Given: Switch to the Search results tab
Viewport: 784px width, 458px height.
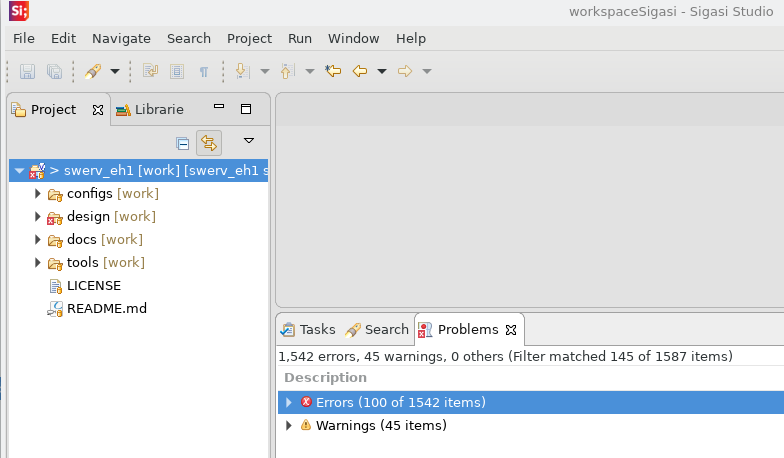Looking at the screenshot, I should tap(377, 330).
